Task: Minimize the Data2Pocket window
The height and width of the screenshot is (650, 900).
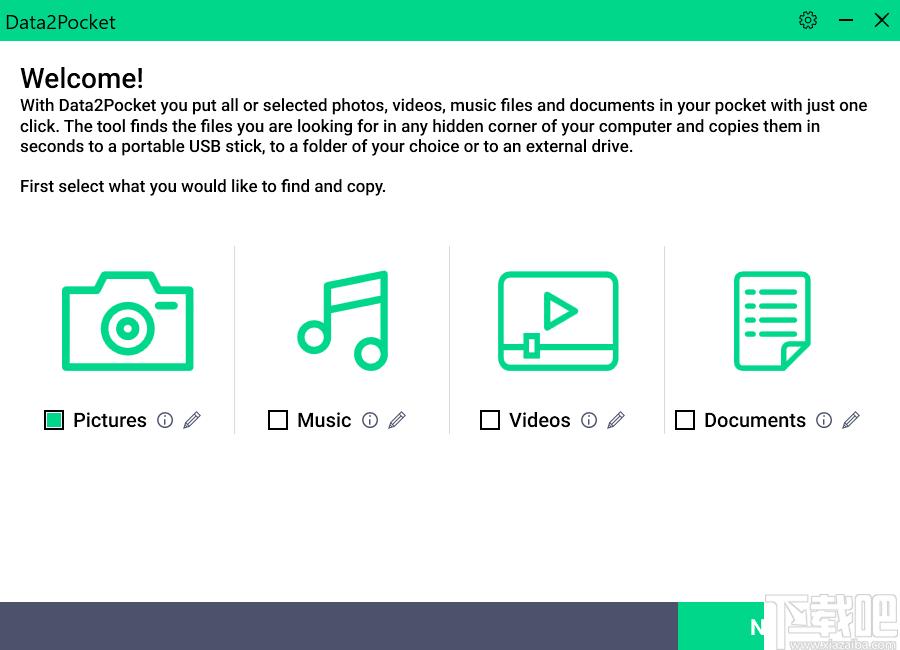Action: (x=845, y=21)
